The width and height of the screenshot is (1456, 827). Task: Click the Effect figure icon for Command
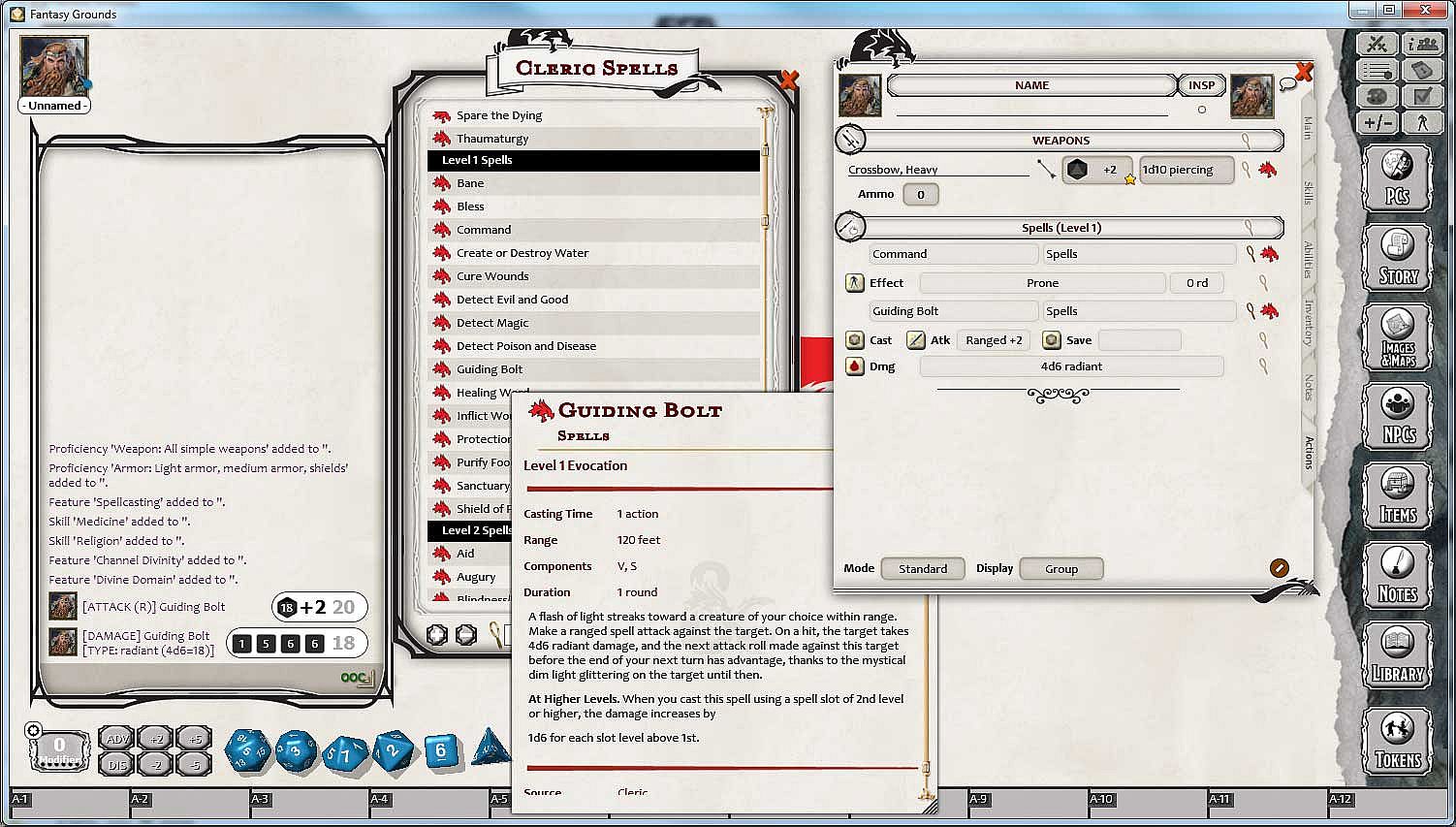tap(855, 283)
